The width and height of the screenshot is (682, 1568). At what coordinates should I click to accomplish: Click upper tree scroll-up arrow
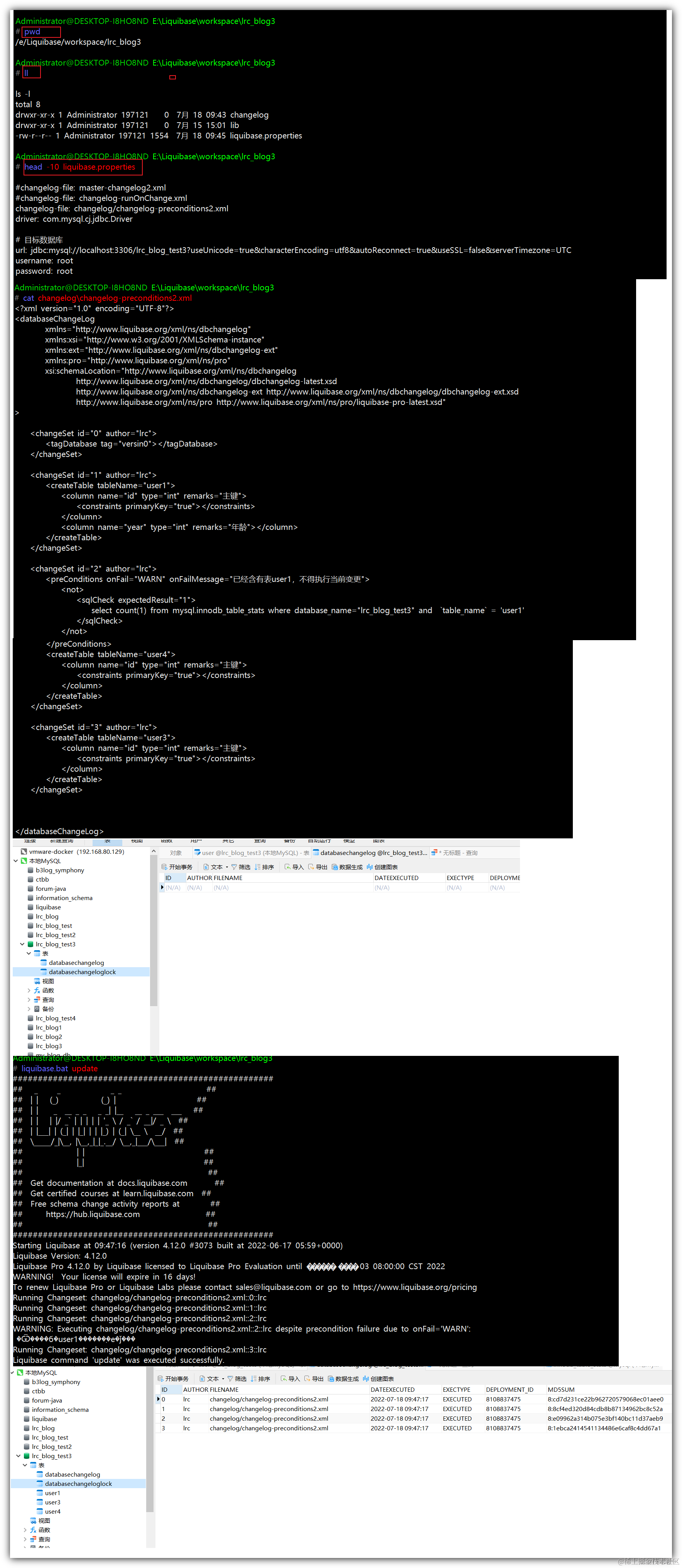click(x=154, y=851)
